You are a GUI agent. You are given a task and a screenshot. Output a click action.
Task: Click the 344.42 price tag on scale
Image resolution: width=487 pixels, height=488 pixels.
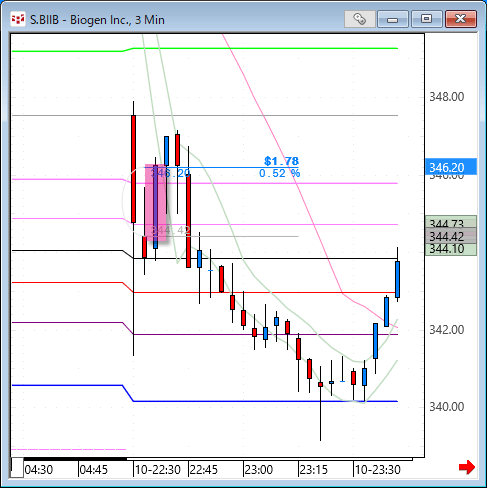[451, 237]
